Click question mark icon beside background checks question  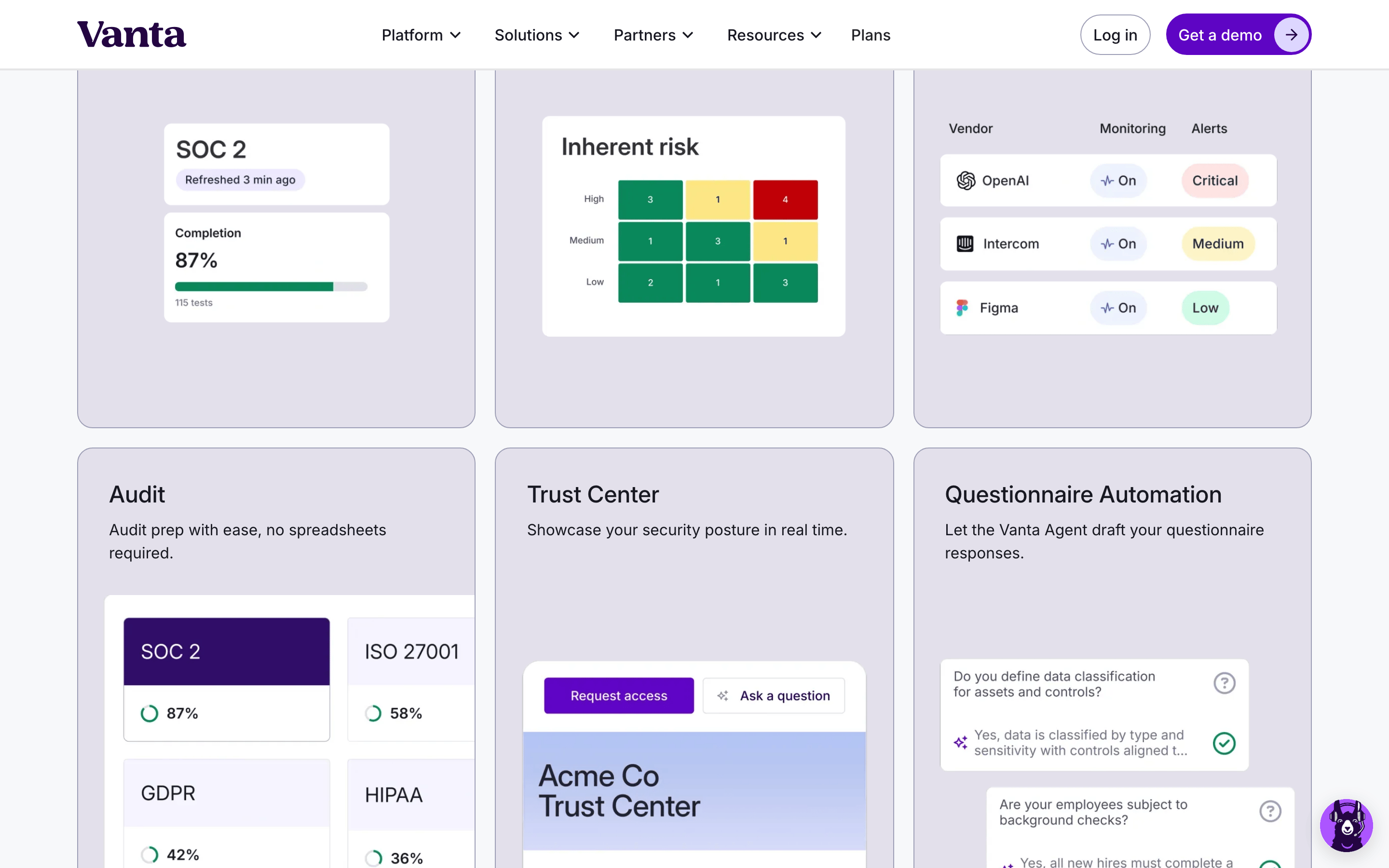pyautogui.click(x=1270, y=811)
